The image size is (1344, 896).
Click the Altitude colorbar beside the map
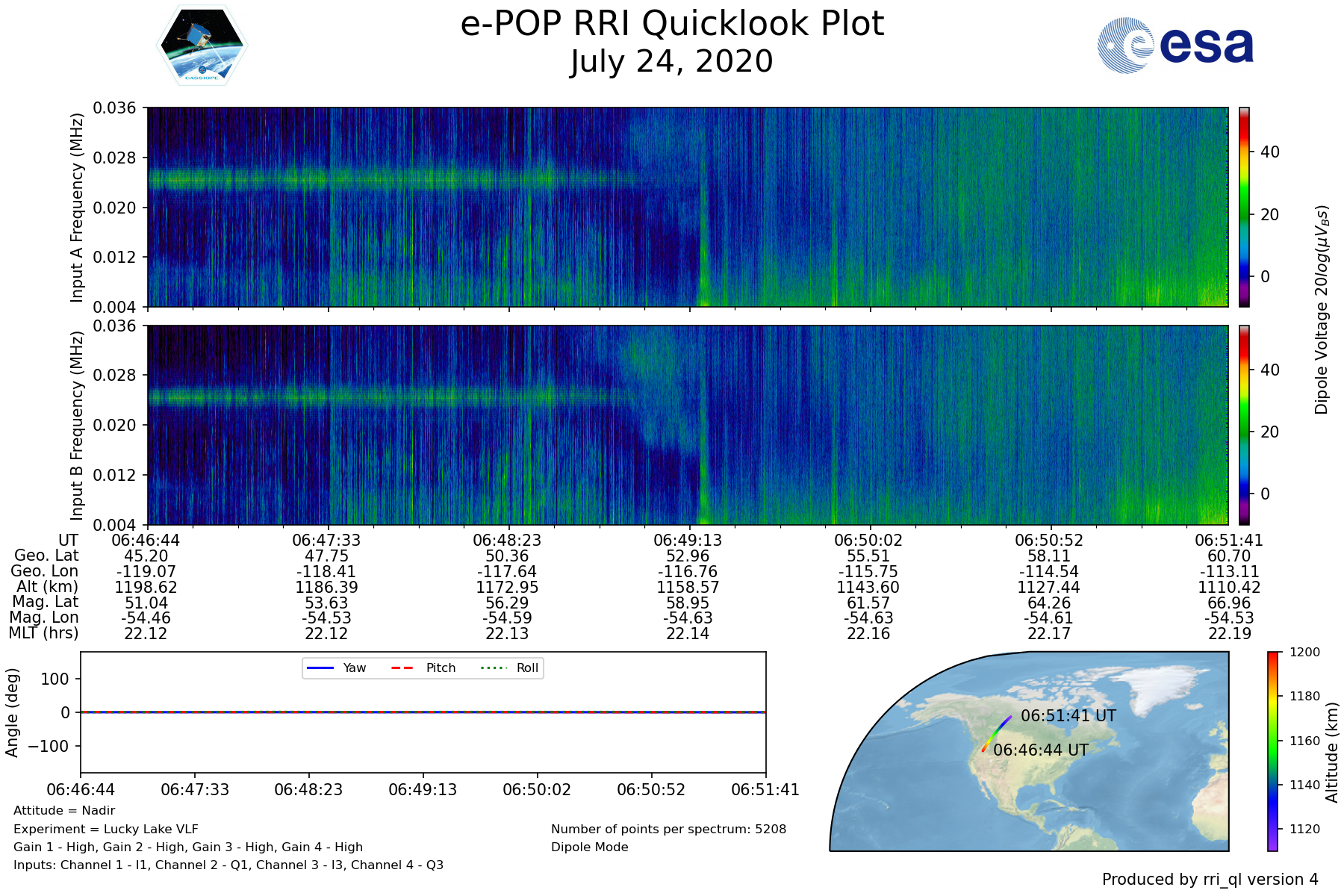[x=1272, y=751]
